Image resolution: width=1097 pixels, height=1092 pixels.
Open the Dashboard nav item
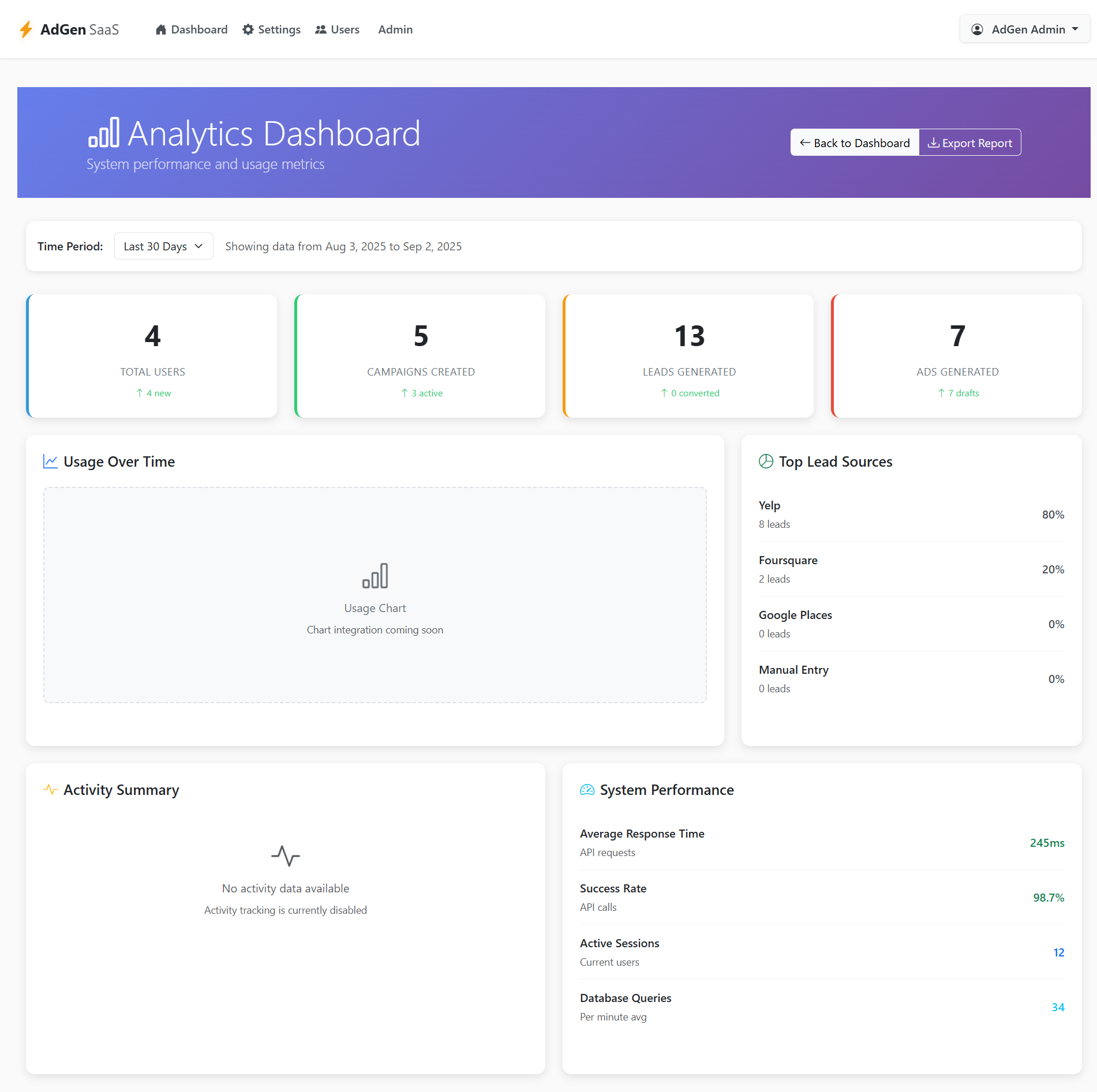192,29
